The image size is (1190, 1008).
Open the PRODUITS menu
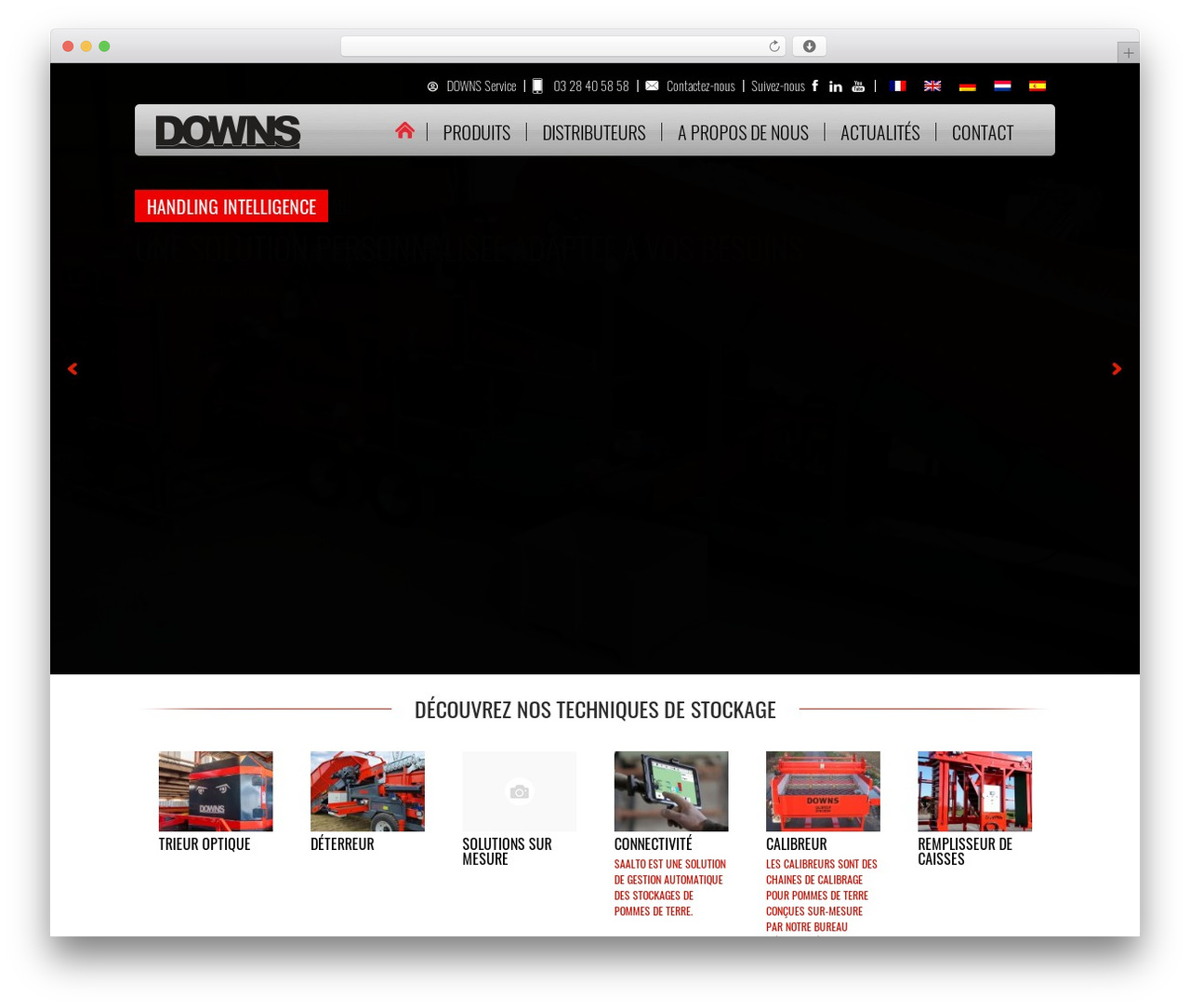(x=477, y=133)
